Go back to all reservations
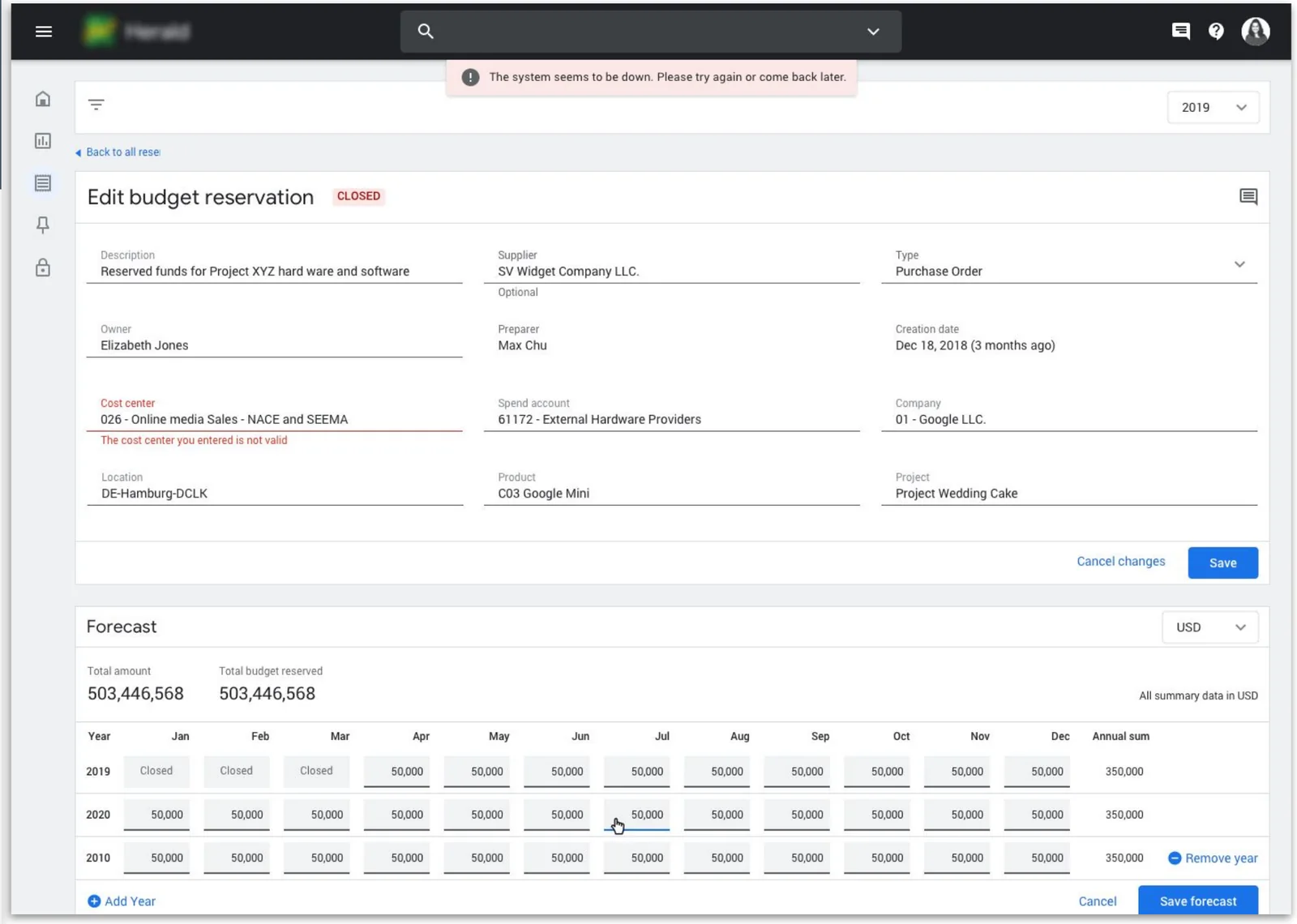The image size is (1297, 924). pyautogui.click(x=118, y=152)
